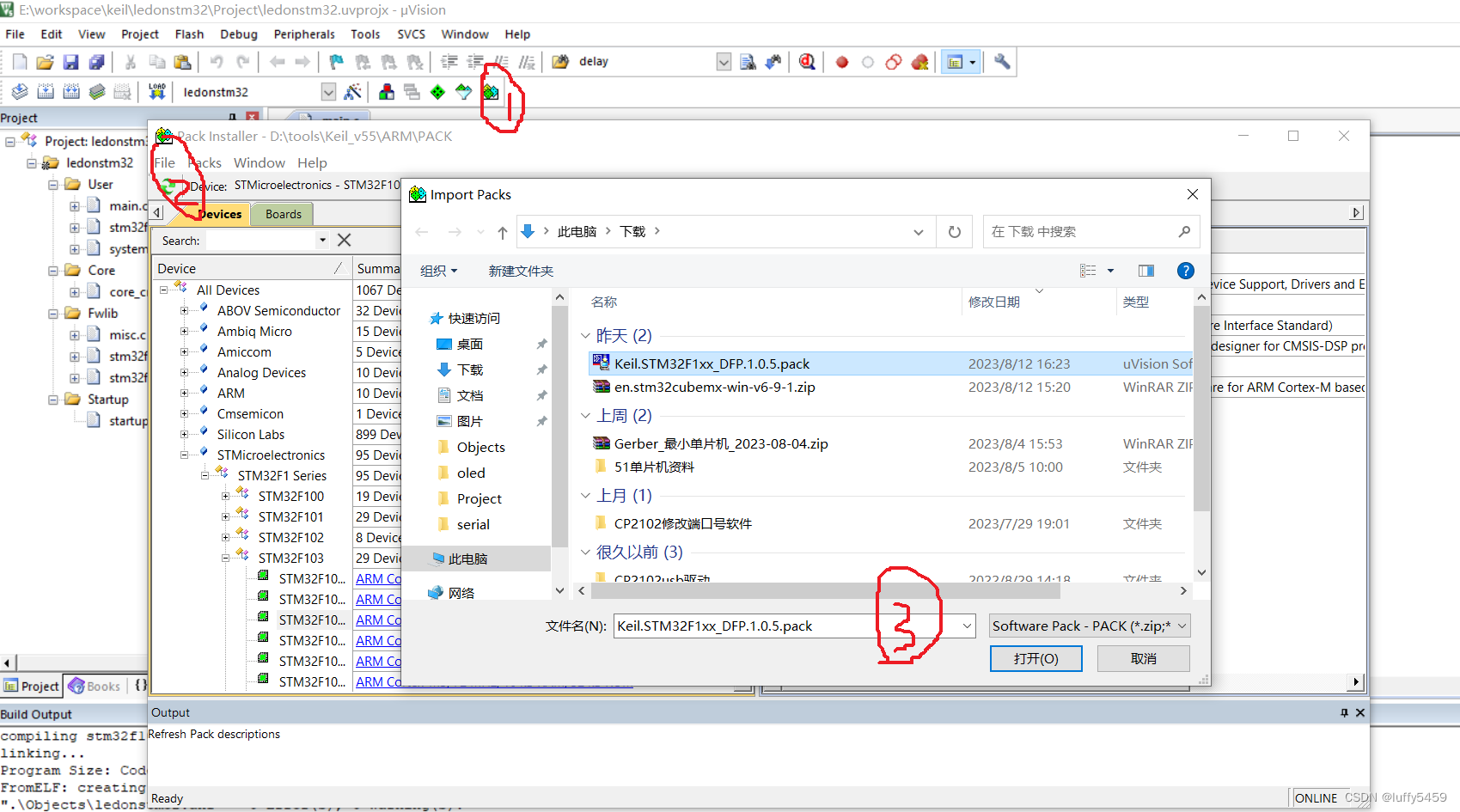Open the Flash menu in uVision
1460x812 pixels.
pyautogui.click(x=189, y=34)
